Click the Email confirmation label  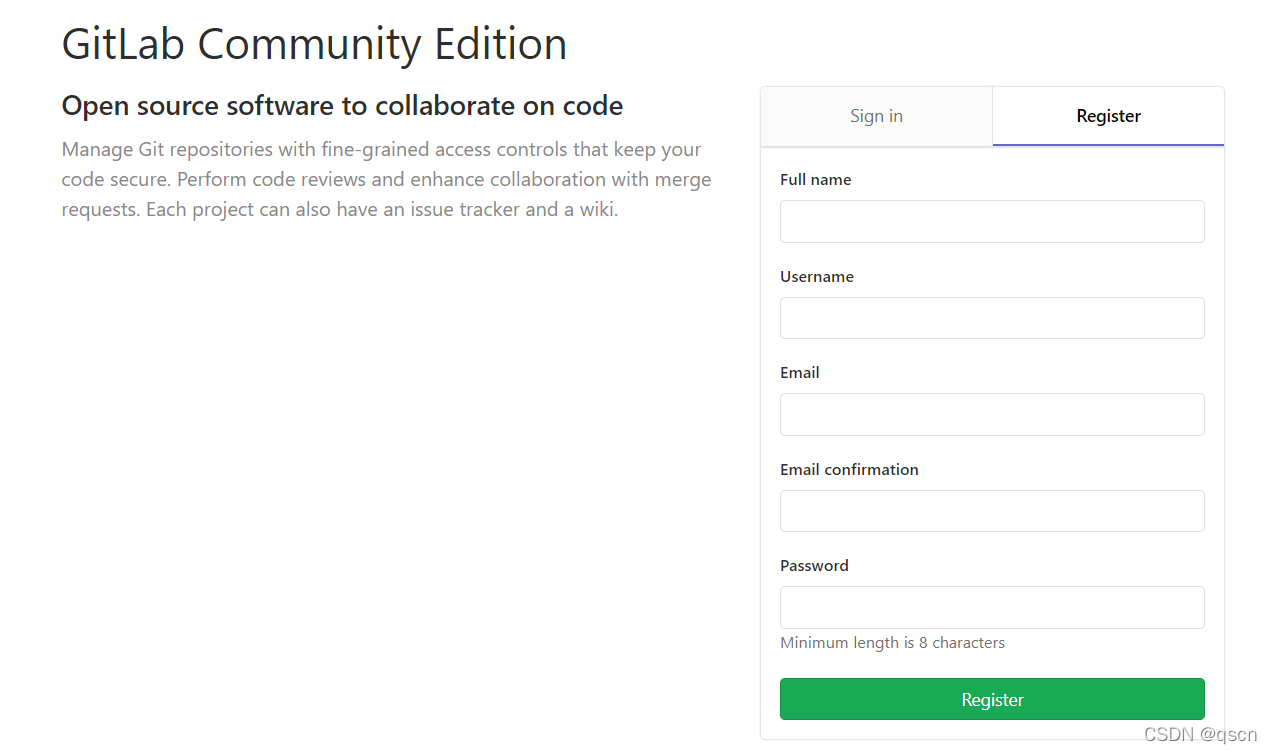click(849, 469)
